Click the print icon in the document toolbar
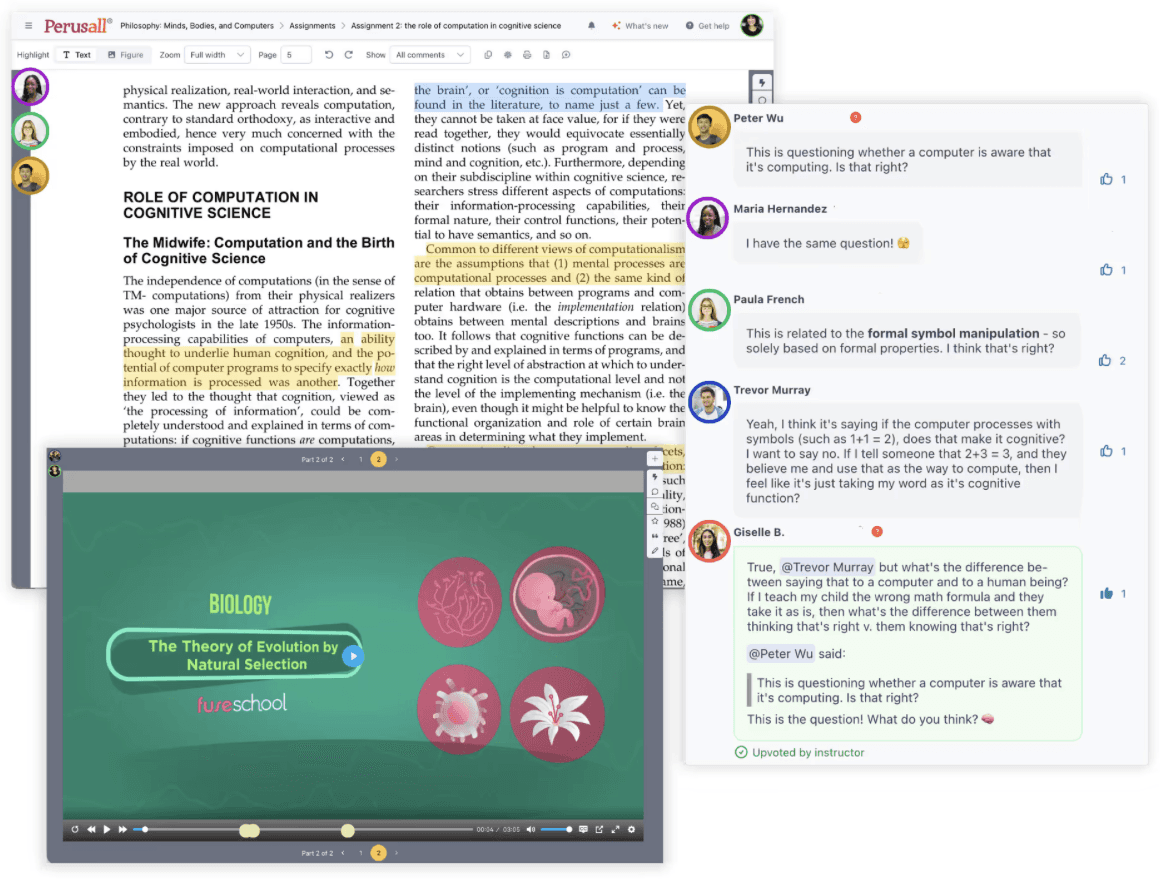 point(527,55)
